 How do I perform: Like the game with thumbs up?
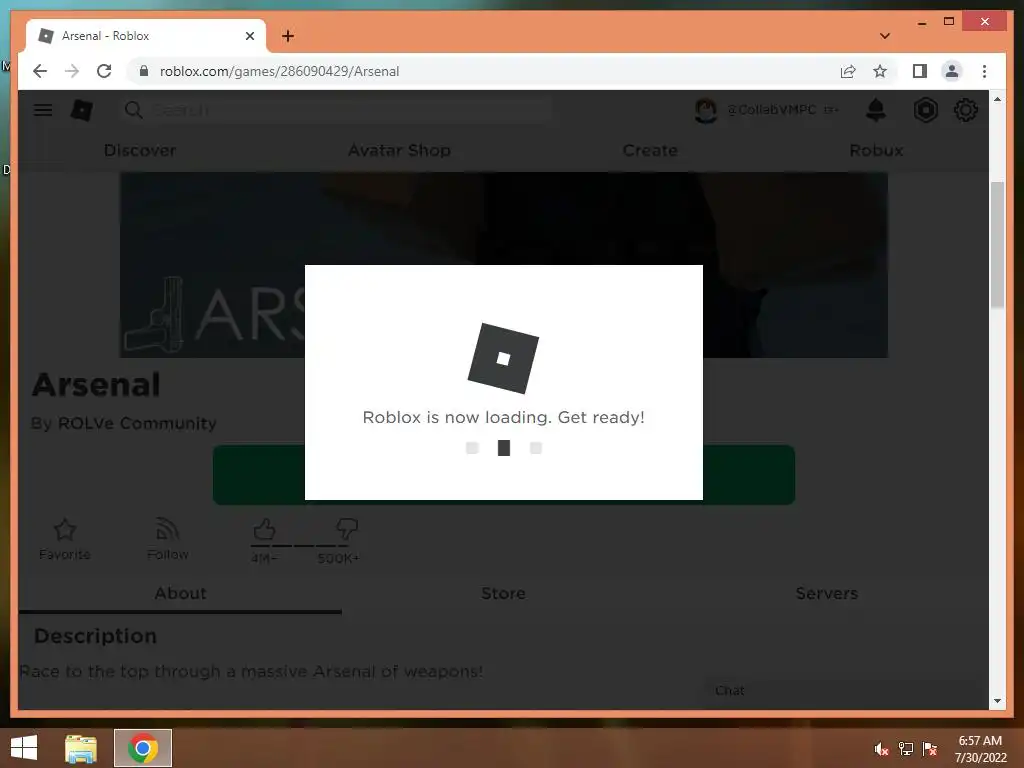pyautogui.click(x=264, y=529)
